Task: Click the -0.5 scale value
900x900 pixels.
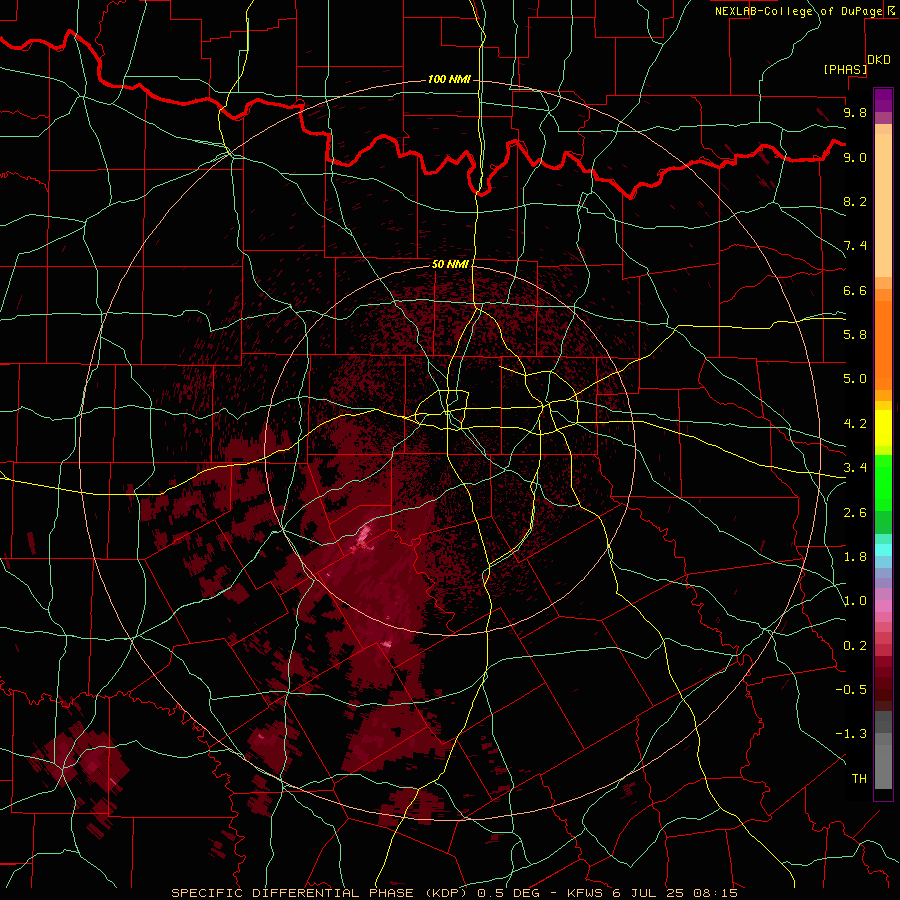Action: click(851, 690)
